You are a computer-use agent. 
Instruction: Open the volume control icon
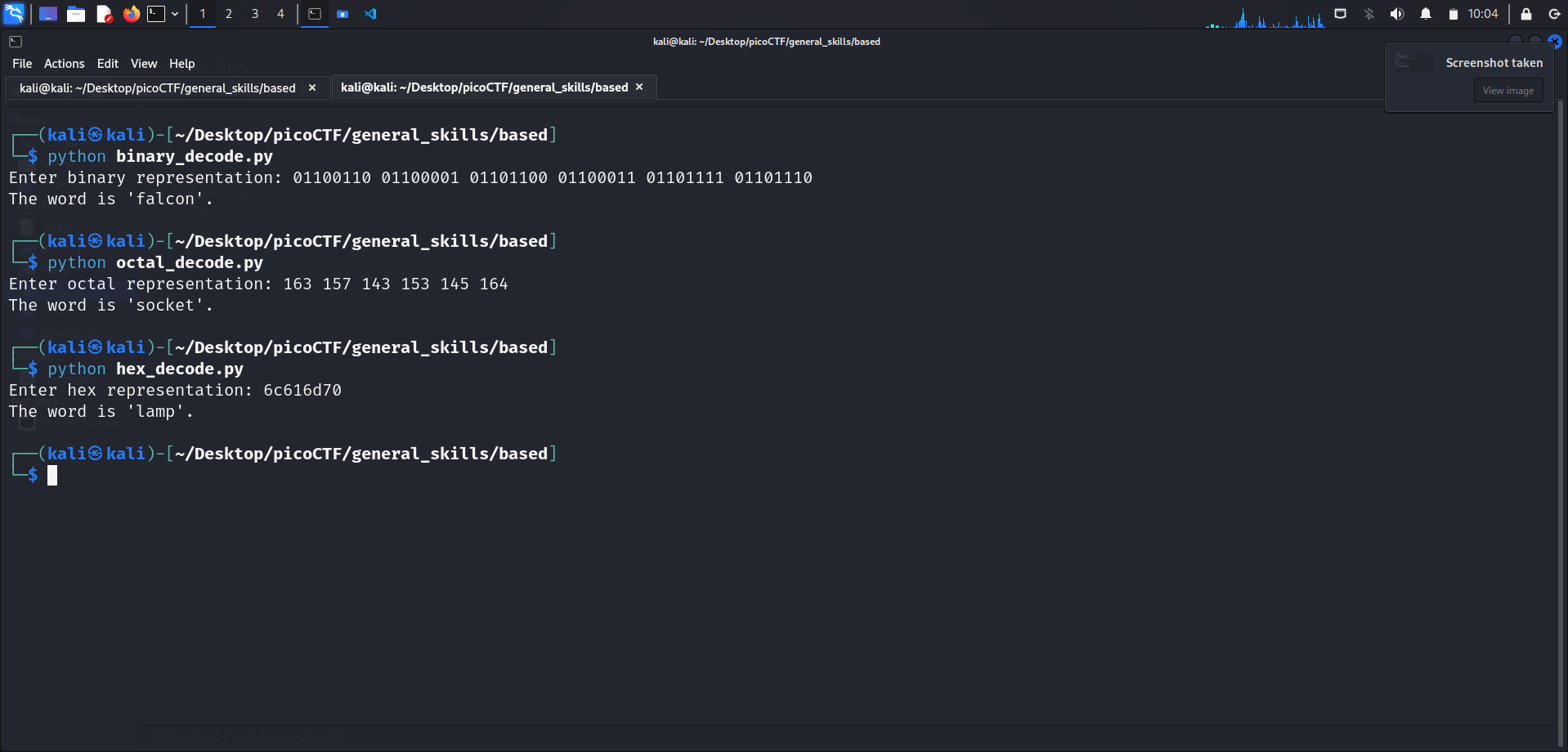pos(1397,14)
